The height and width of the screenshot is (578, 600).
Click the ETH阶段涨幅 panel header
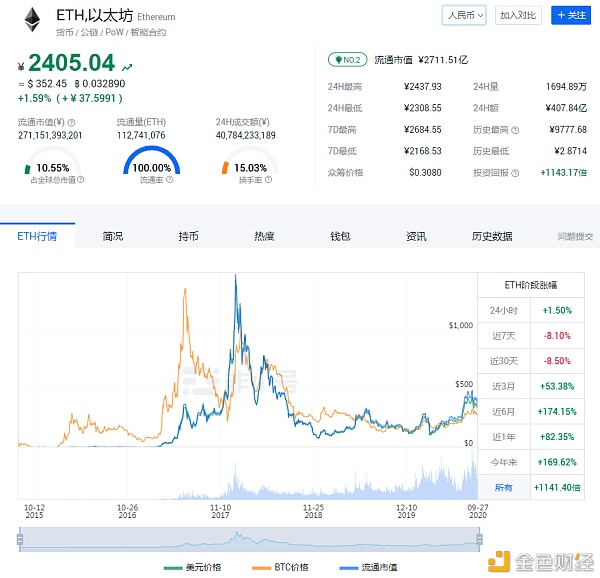(531, 285)
